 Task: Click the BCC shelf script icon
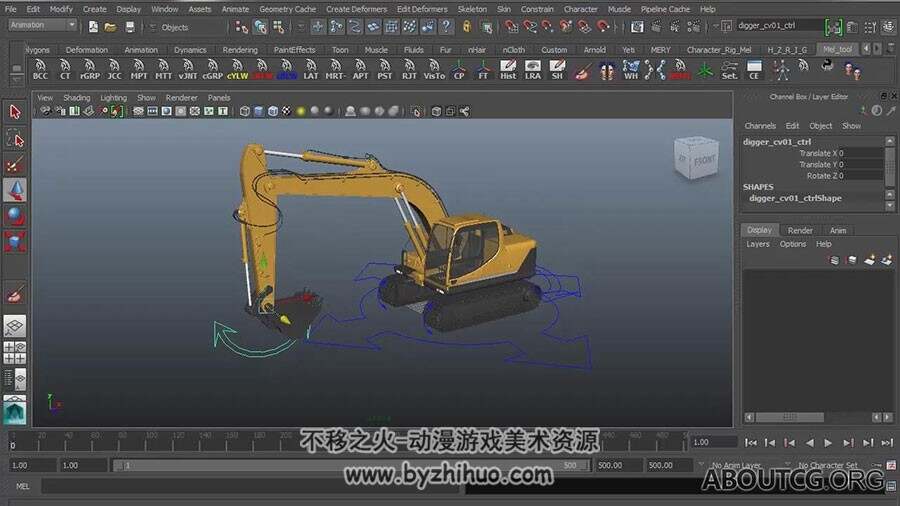[40, 69]
